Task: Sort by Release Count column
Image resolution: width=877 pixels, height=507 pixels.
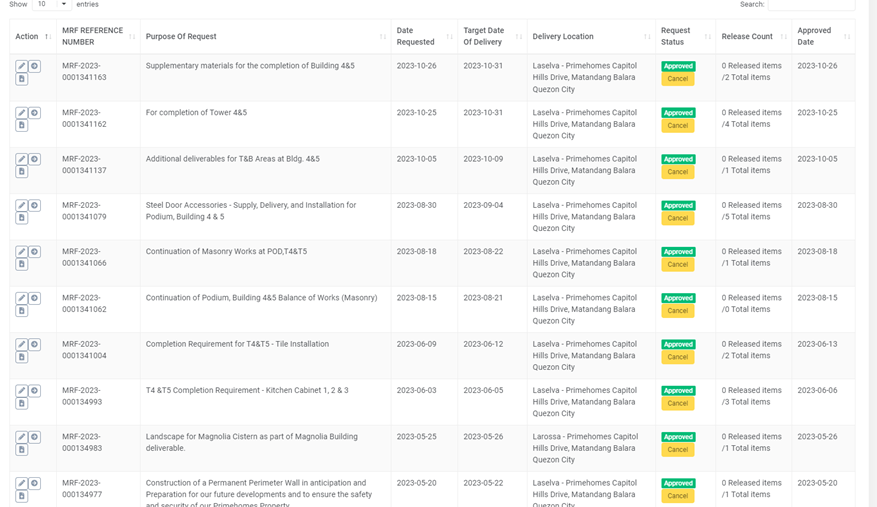Action: pos(747,37)
